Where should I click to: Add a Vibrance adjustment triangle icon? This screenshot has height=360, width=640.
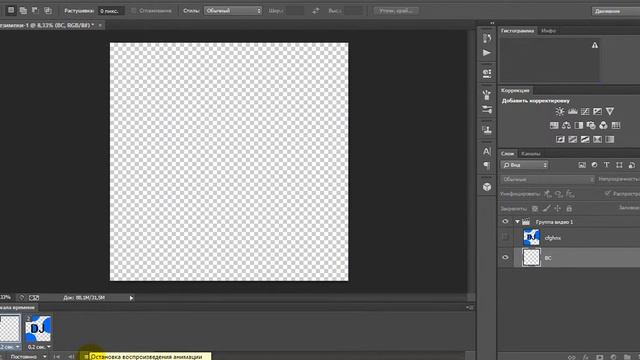coord(610,111)
